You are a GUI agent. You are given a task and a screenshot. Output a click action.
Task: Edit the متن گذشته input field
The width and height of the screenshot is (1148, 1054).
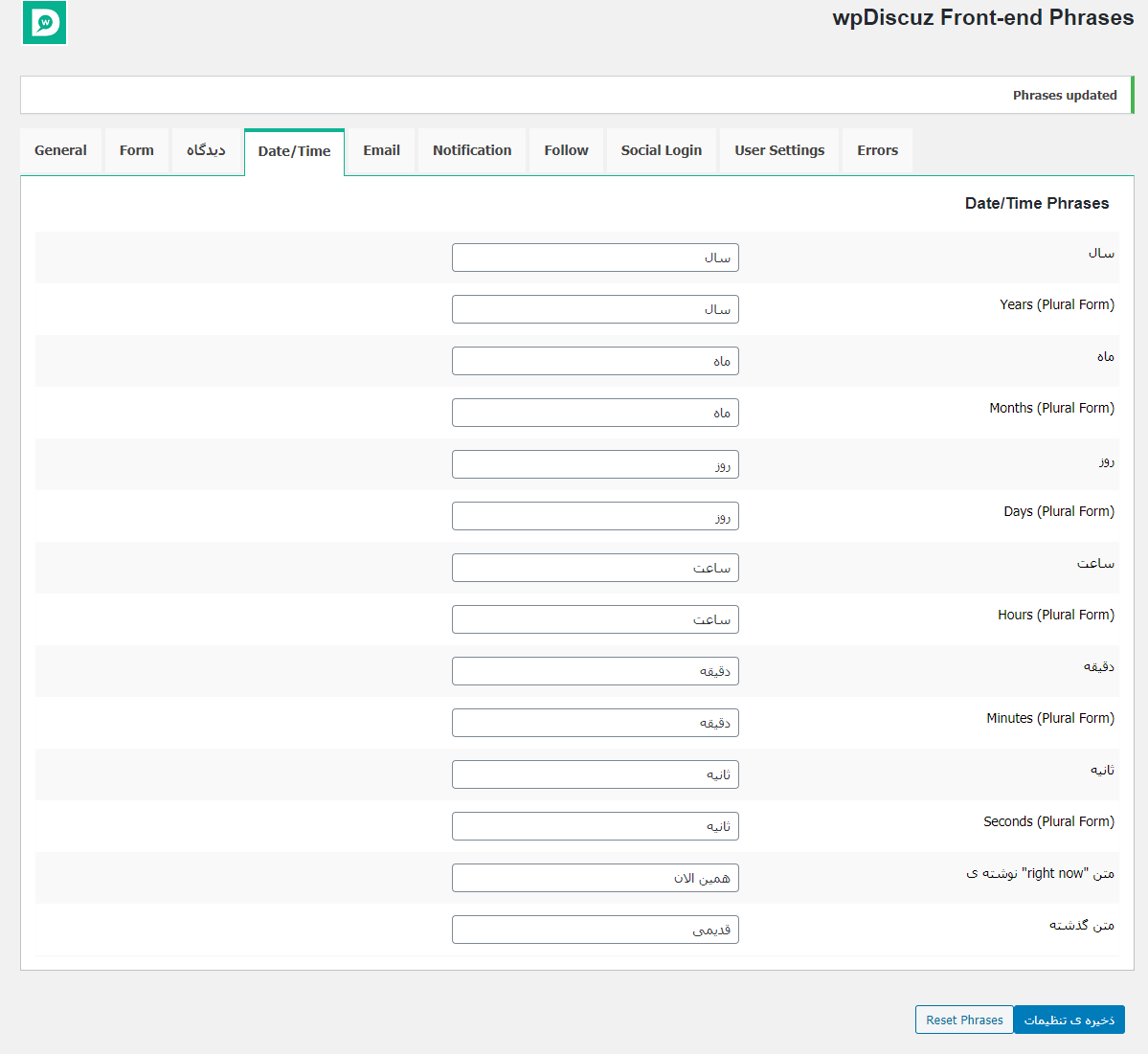(x=596, y=930)
